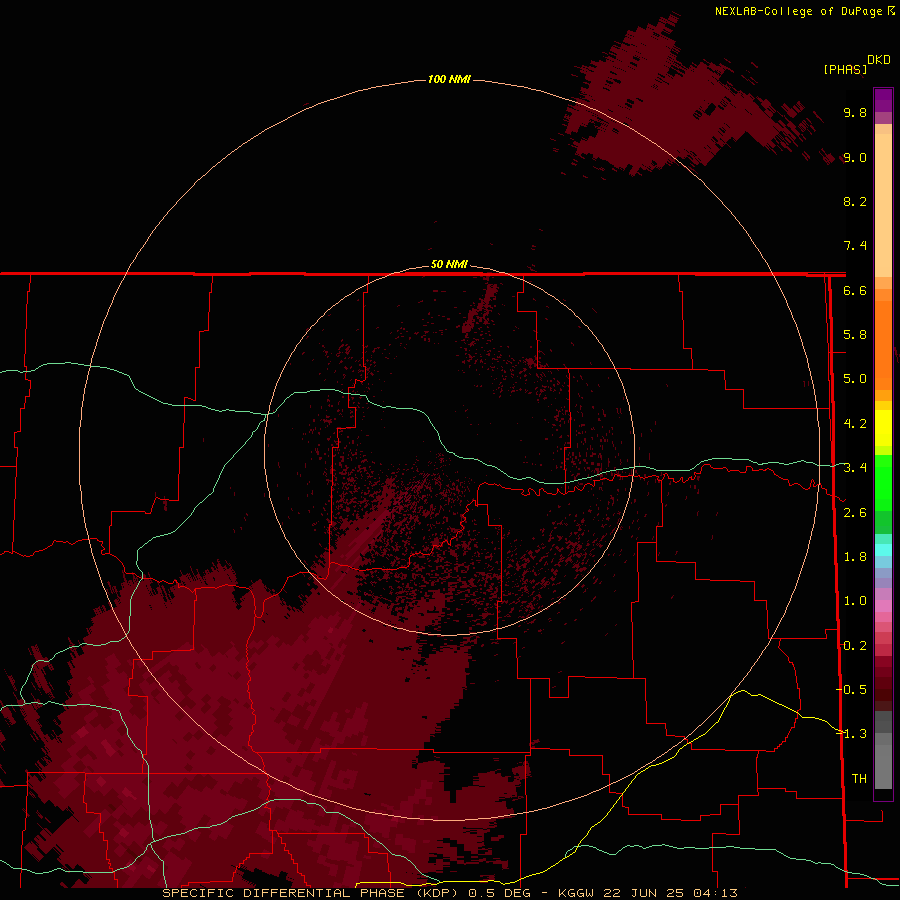Click the 6.6 scale value
This screenshot has height=900, width=900.
coord(855,290)
